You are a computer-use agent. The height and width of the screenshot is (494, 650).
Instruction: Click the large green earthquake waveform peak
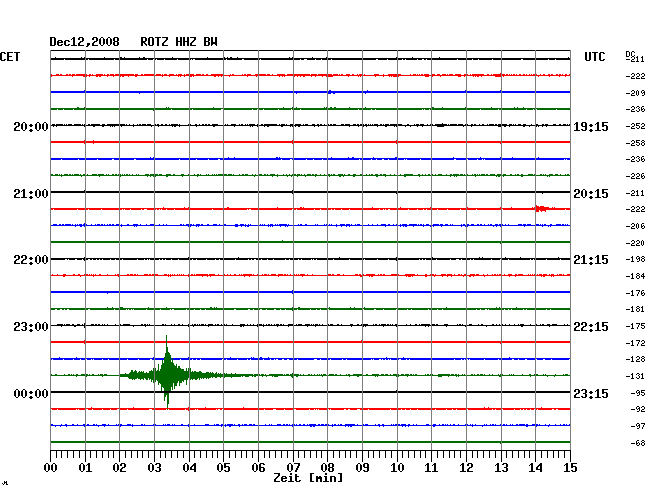point(167,373)
